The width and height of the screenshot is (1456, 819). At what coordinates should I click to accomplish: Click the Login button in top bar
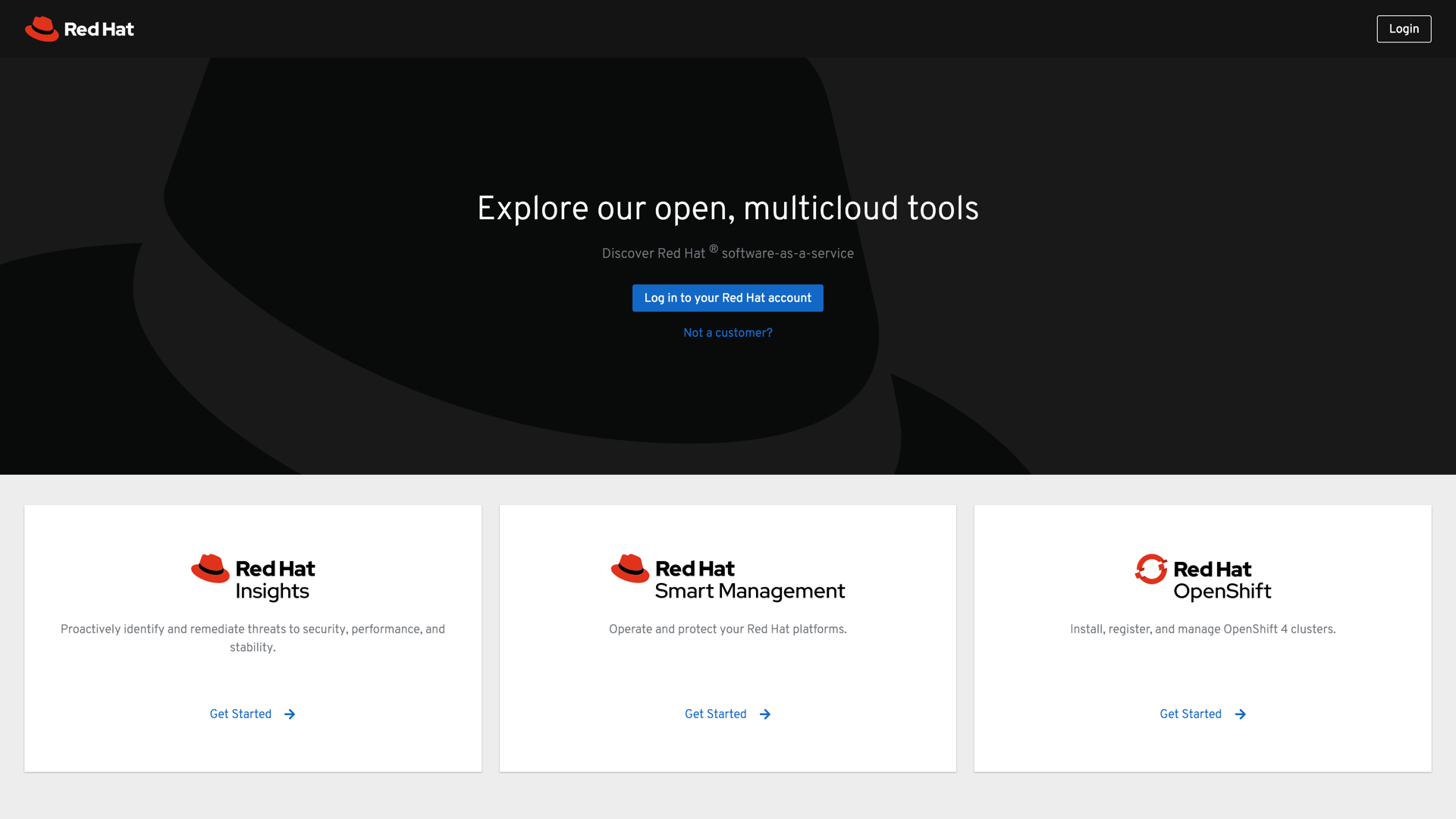tap(1404, 29)
